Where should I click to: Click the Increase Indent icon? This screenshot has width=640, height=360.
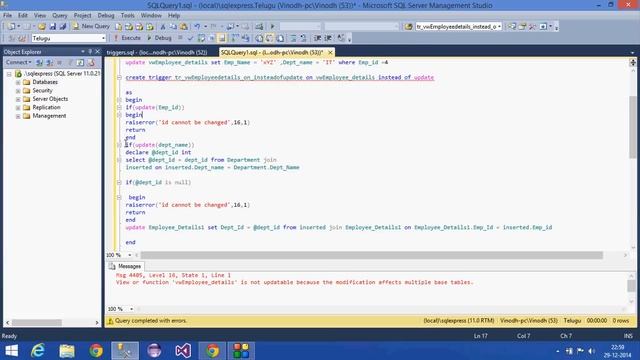(x=328, y=38)
